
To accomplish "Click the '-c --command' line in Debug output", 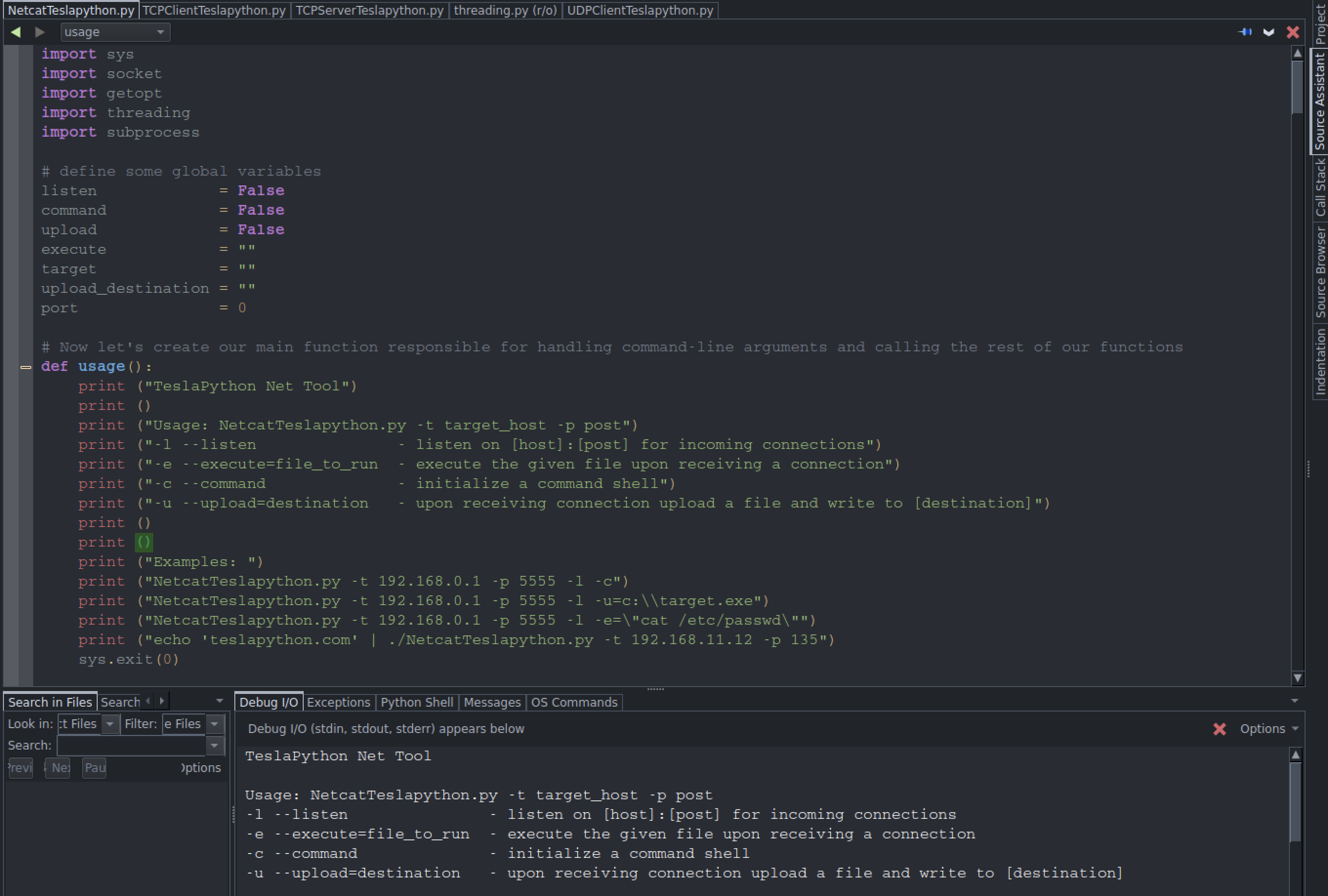I will (497, 854).
